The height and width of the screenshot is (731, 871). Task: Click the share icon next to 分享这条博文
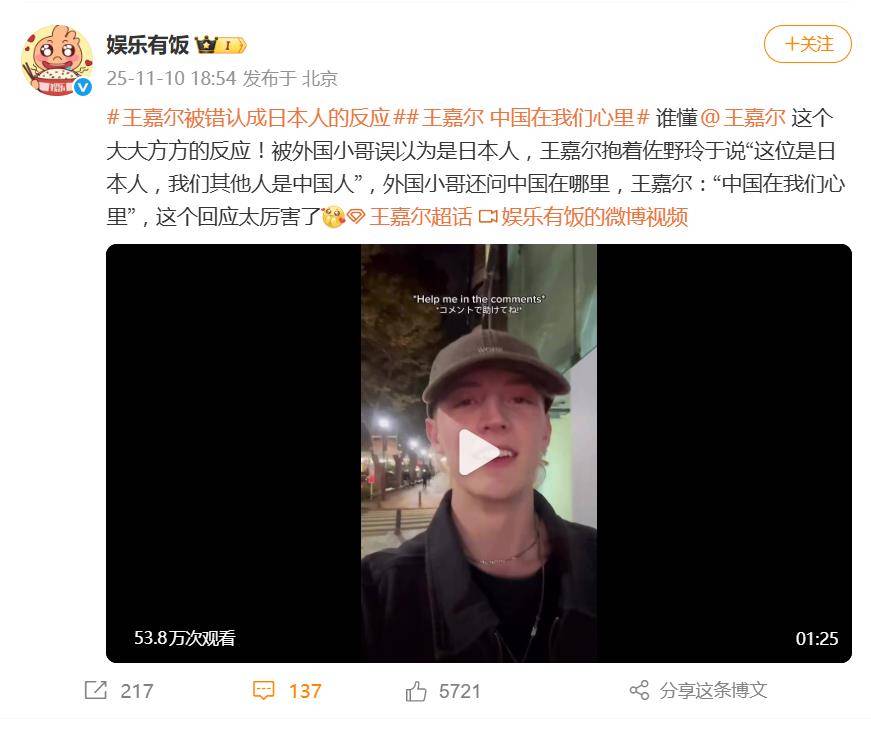639,690
